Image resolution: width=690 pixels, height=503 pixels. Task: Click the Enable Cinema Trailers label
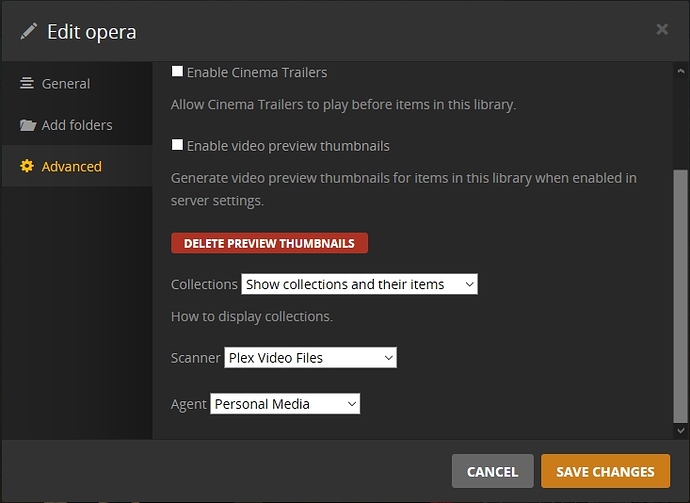(257, 72)
